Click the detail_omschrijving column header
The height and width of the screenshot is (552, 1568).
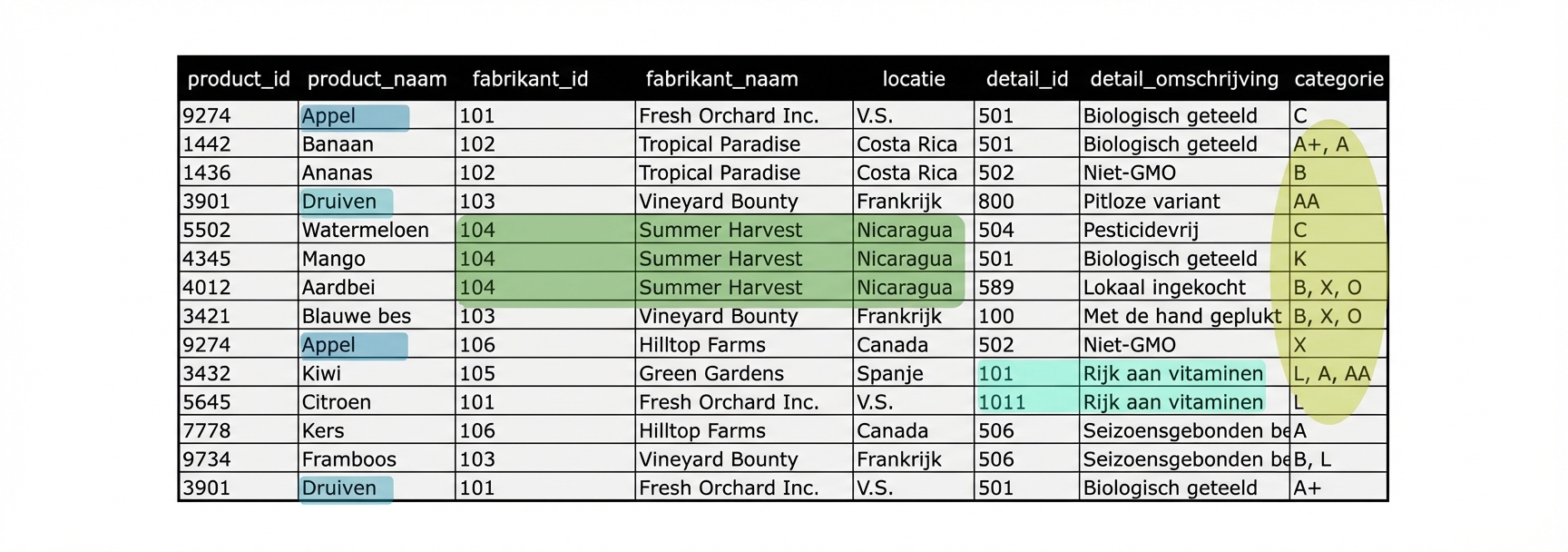pos(1183,80)
